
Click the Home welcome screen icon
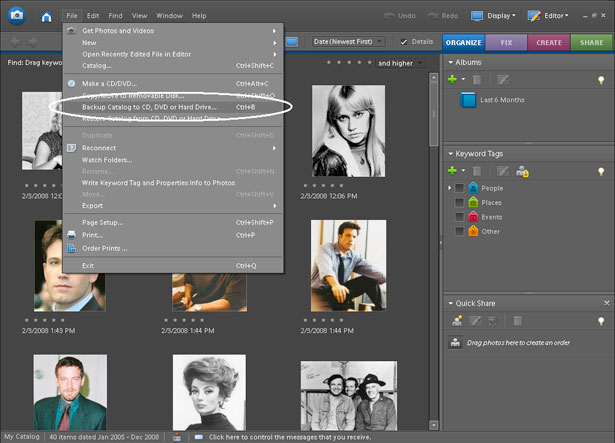click(x=47, y=16)
